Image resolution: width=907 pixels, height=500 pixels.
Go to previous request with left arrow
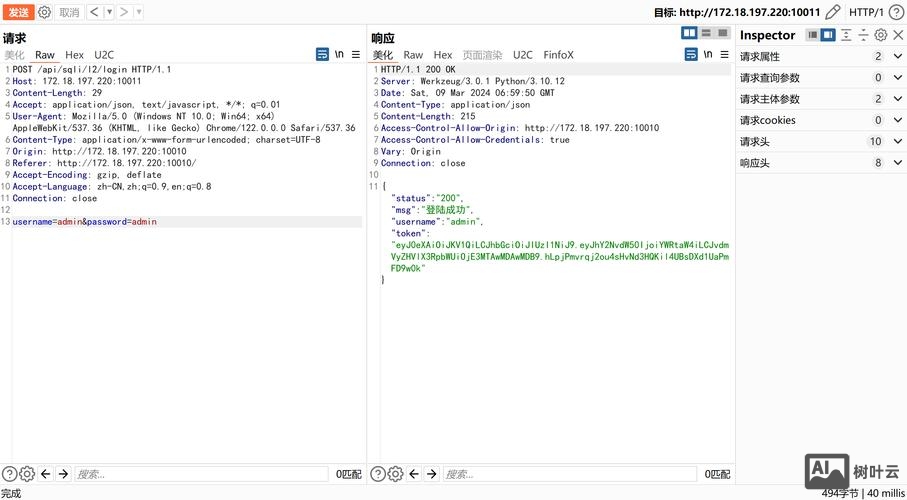coord(95,12)
